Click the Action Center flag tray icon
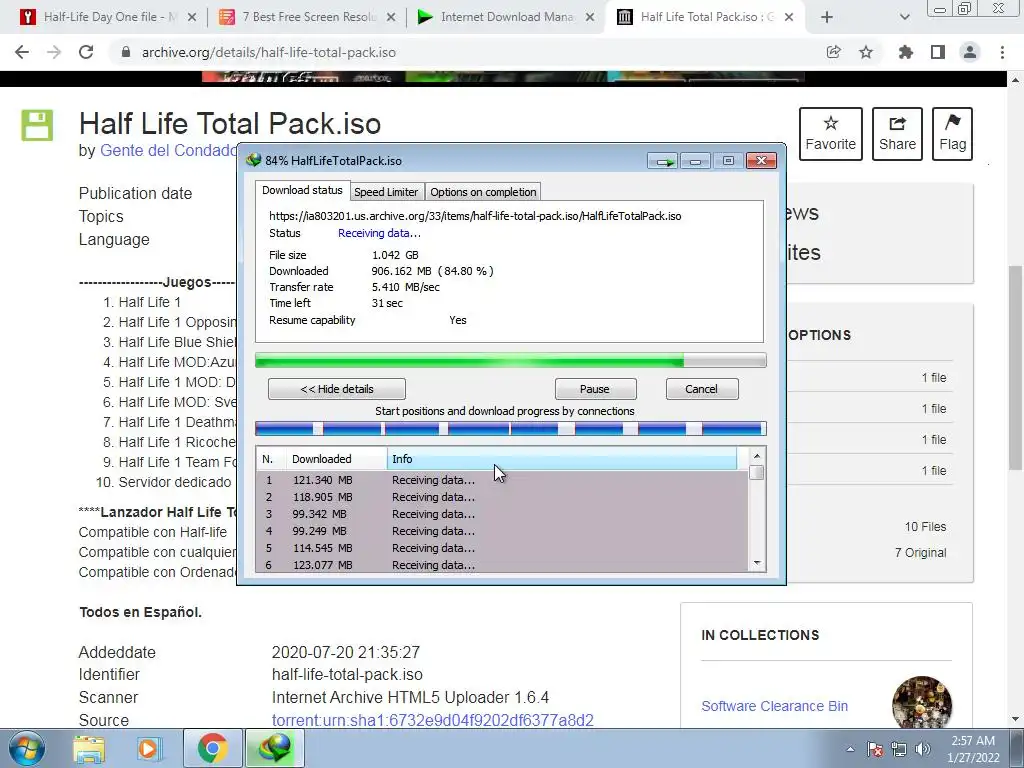 click(x=875, y=749)
